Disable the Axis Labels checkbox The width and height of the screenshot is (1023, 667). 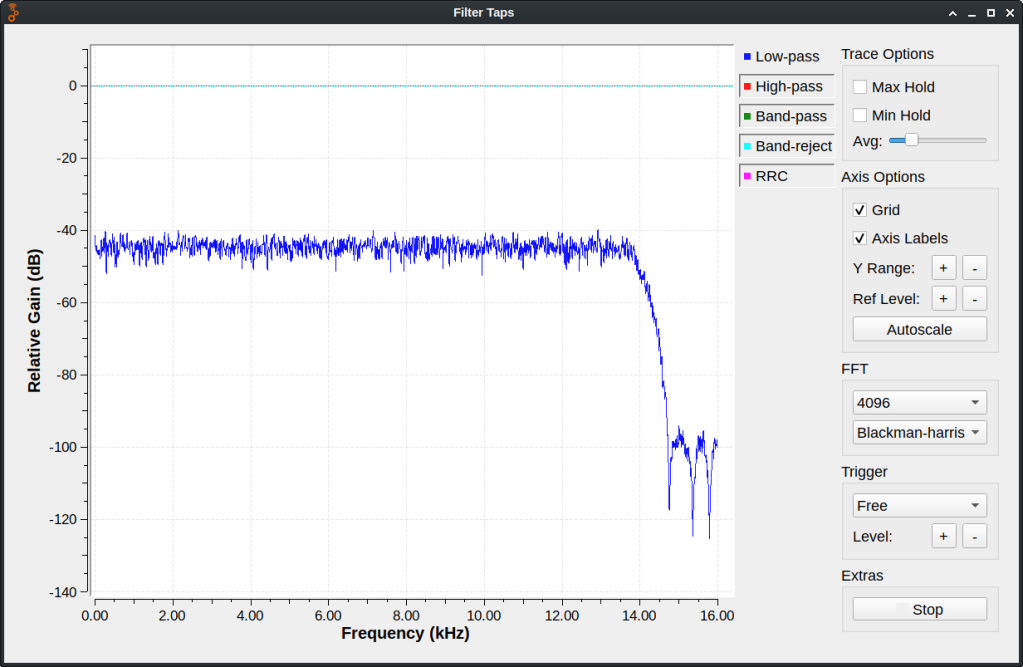point(860,238)
